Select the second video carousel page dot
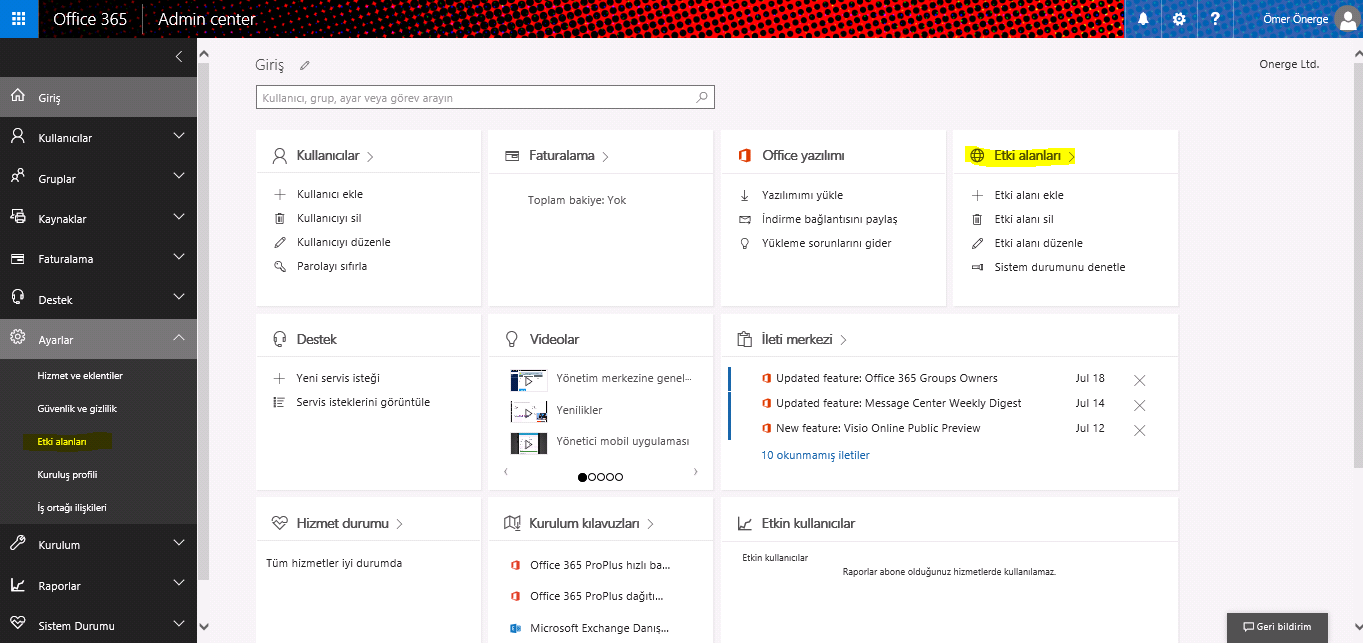This screenshot has width=1363, height=643. pos(592,477)
